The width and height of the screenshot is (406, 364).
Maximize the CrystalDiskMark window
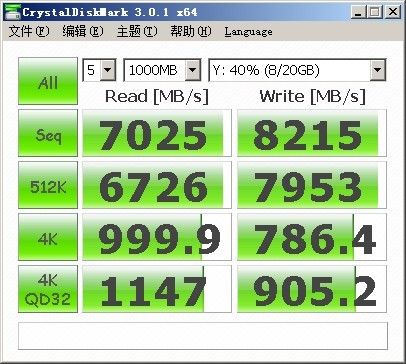[375, 12]
